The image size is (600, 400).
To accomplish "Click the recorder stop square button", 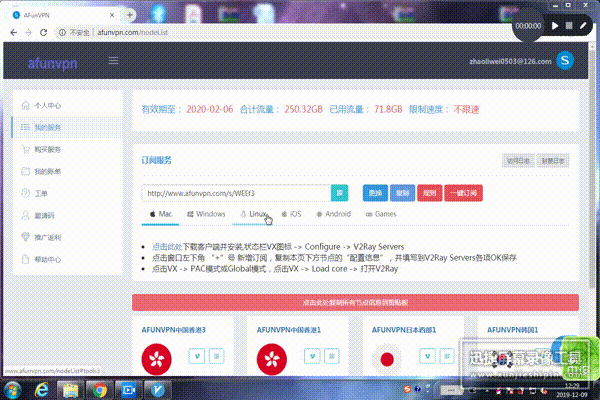I will pos(569,26).
